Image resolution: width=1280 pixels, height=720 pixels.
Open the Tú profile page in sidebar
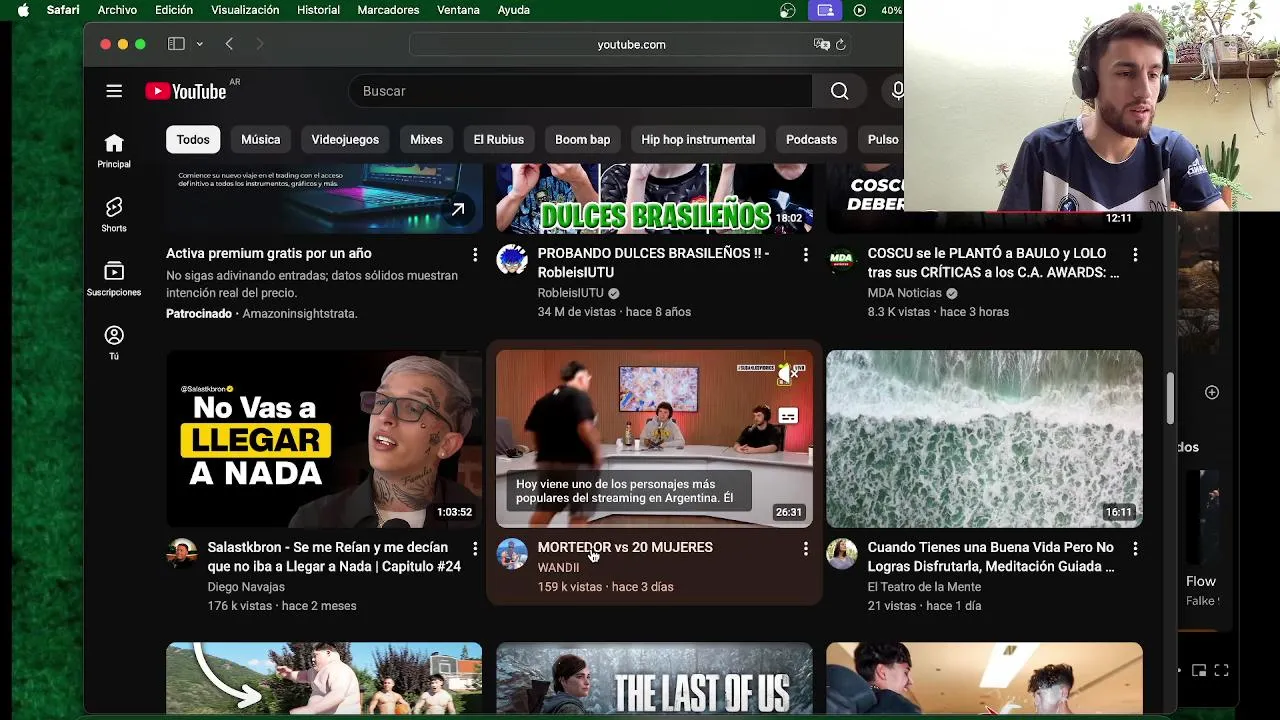coord(114,343)
